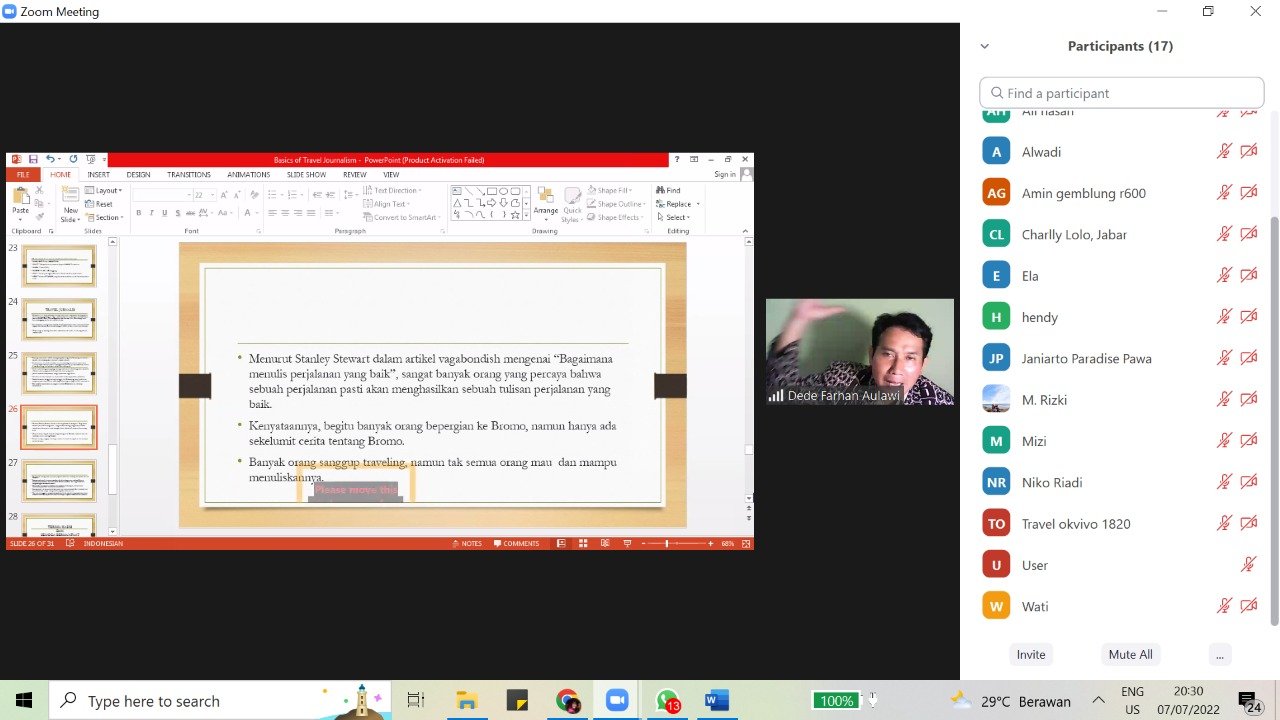1280x720 pixels.
Task: Select participant Charlly Lolo, Jabar
Action: pyautogui.click(x=1074, y=235)
